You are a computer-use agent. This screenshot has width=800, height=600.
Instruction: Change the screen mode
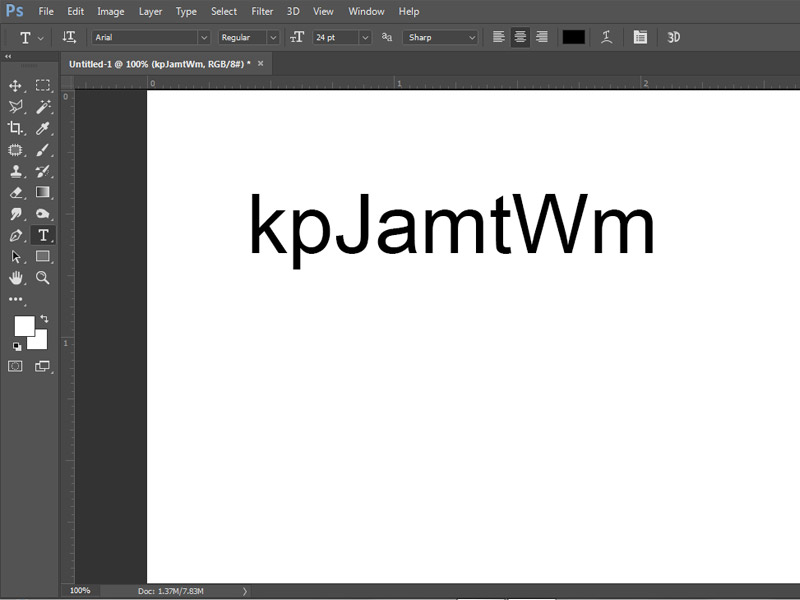point(42,366)
